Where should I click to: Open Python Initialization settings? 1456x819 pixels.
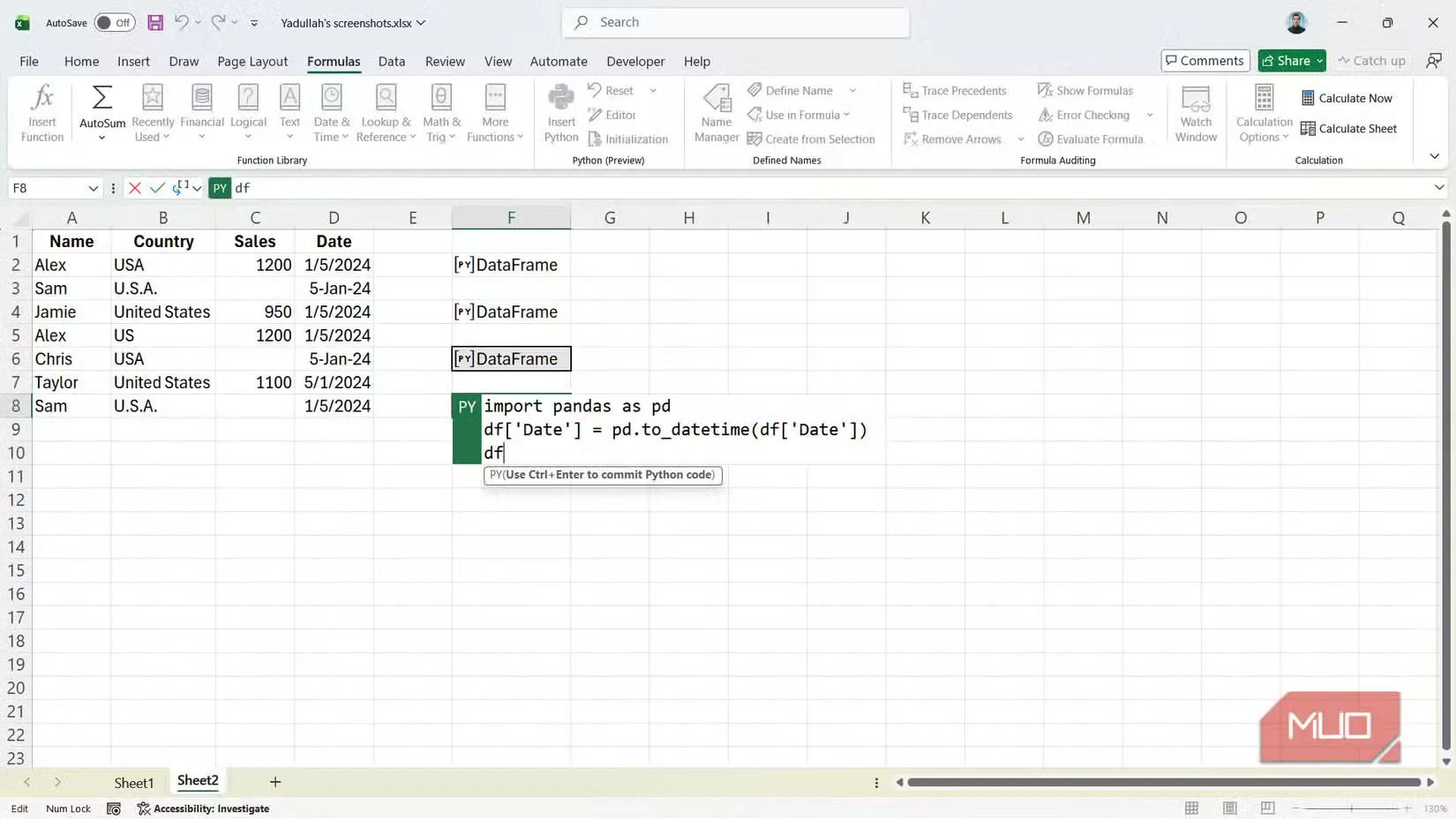coord(628,139)
